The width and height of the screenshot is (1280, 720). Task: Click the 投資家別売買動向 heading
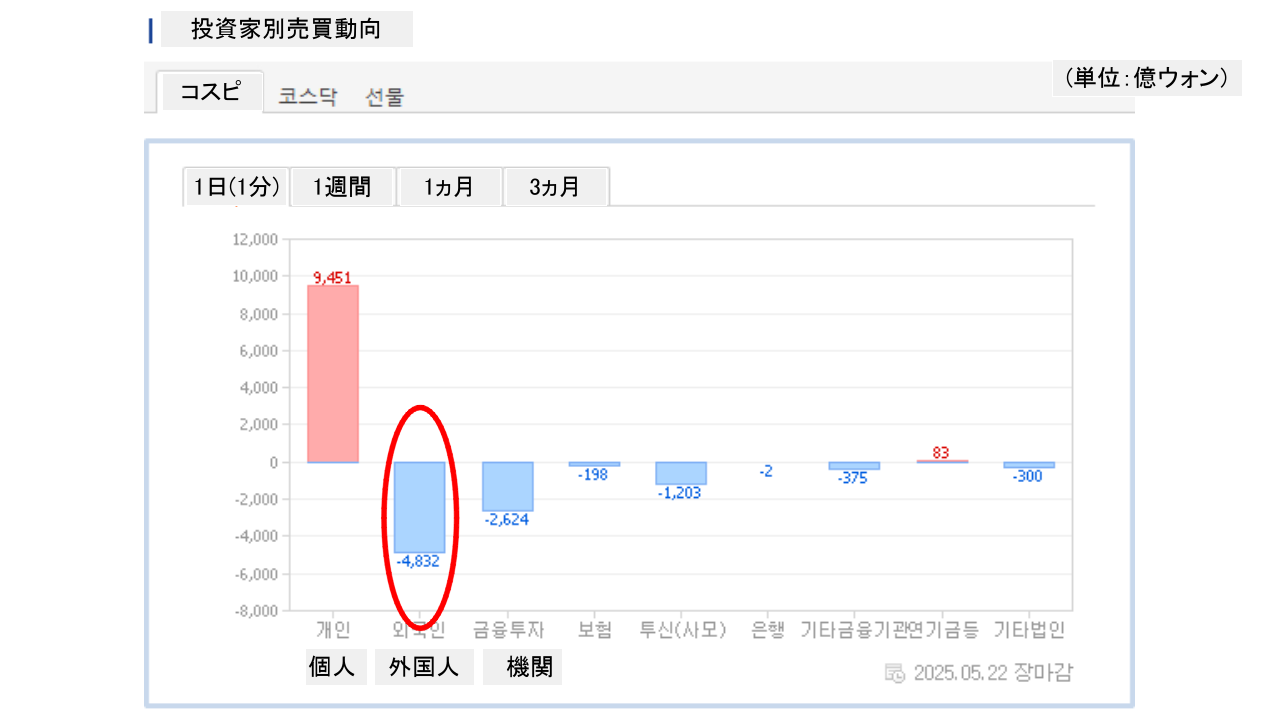pos(286,29)
